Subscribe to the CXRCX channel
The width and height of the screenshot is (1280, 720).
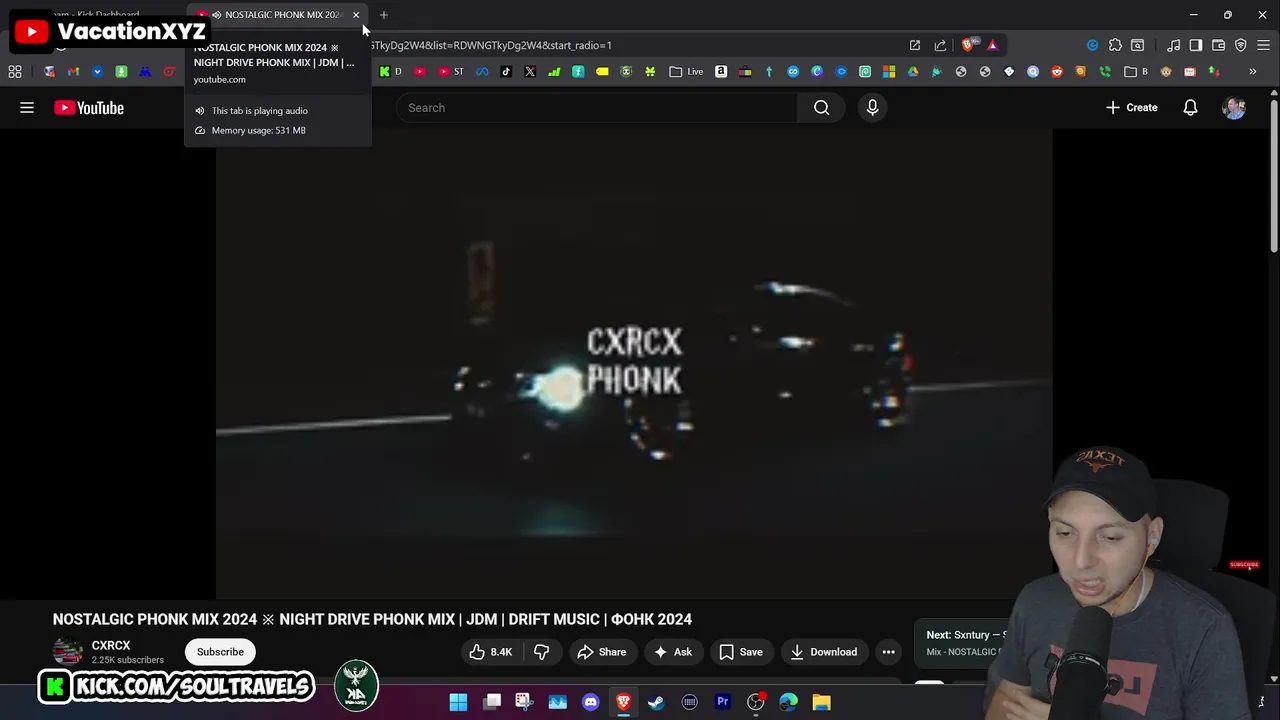220,652
